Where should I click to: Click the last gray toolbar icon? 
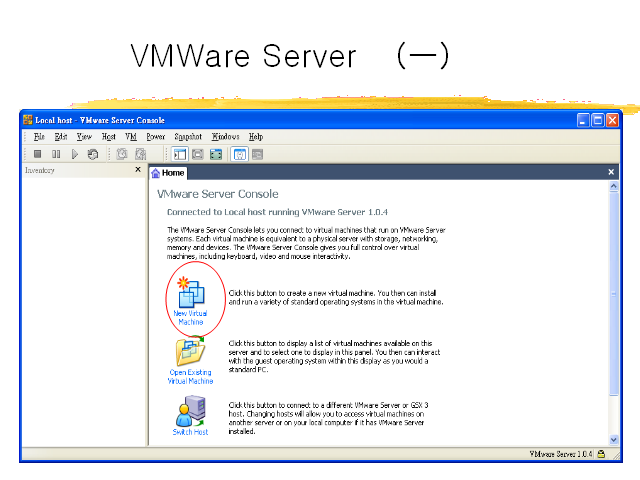258,154
